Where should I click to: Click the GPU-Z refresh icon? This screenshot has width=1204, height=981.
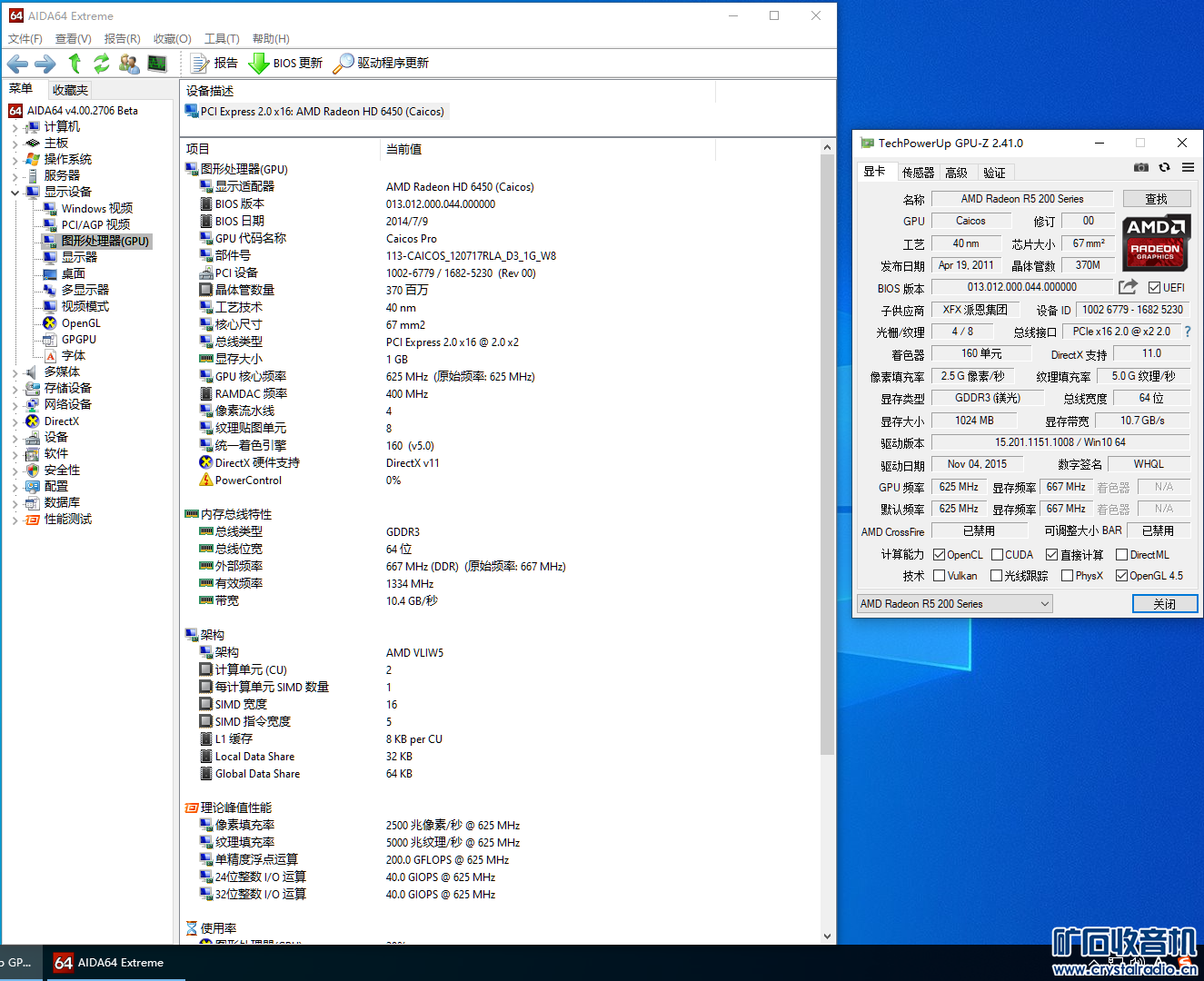coord(1164,168)
